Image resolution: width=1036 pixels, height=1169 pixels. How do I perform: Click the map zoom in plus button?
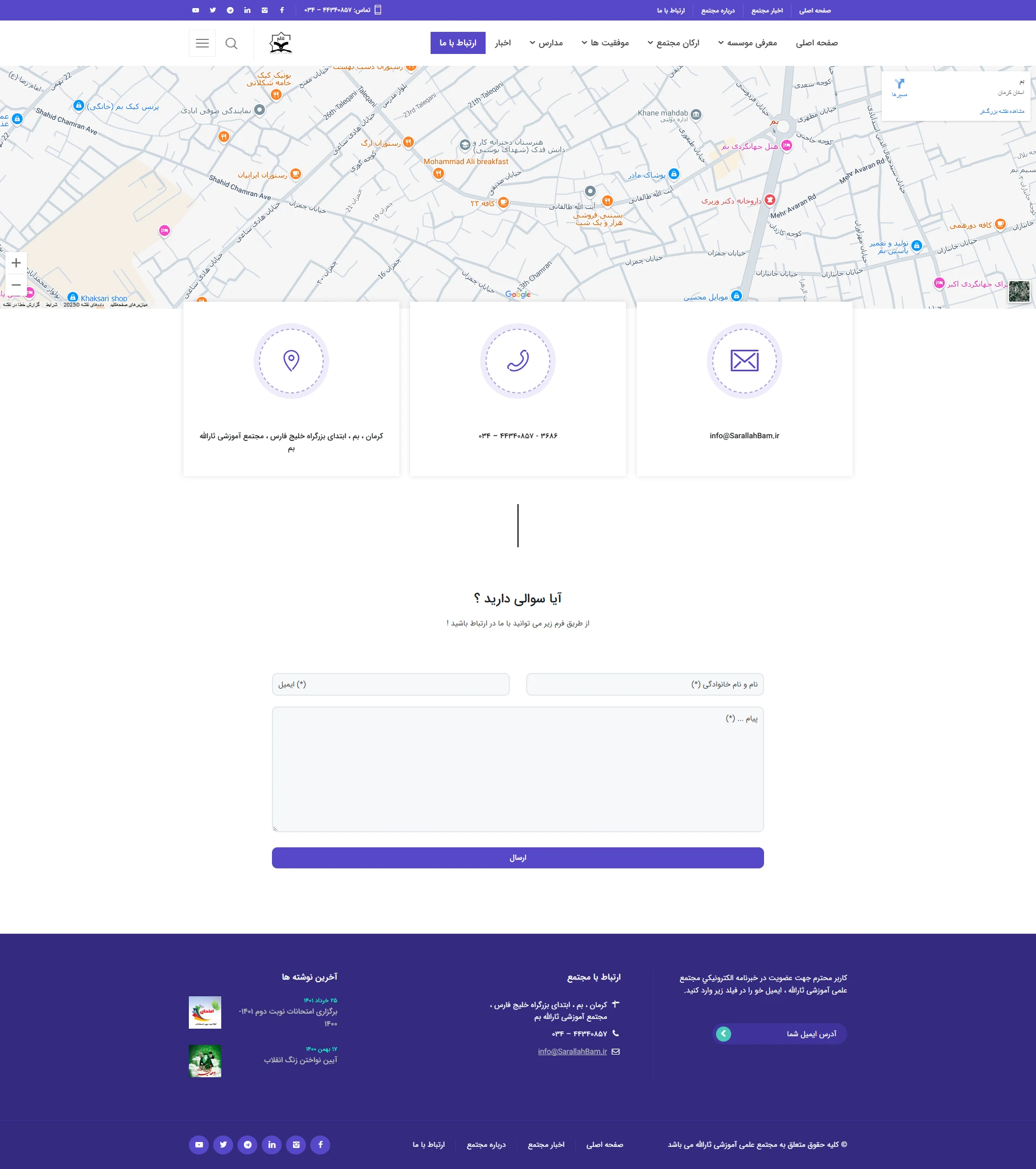click(x=16, y=262)
